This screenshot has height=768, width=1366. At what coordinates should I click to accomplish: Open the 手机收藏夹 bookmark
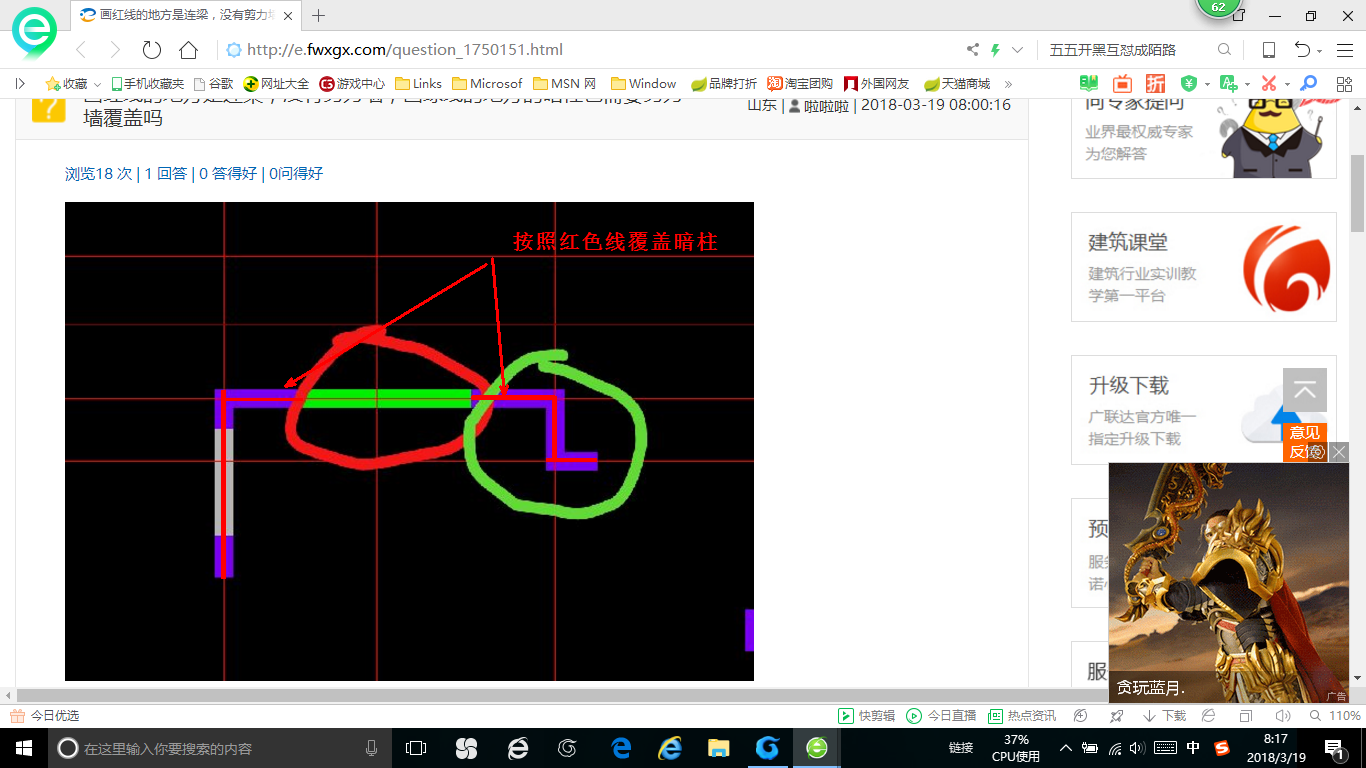[147, 84]
